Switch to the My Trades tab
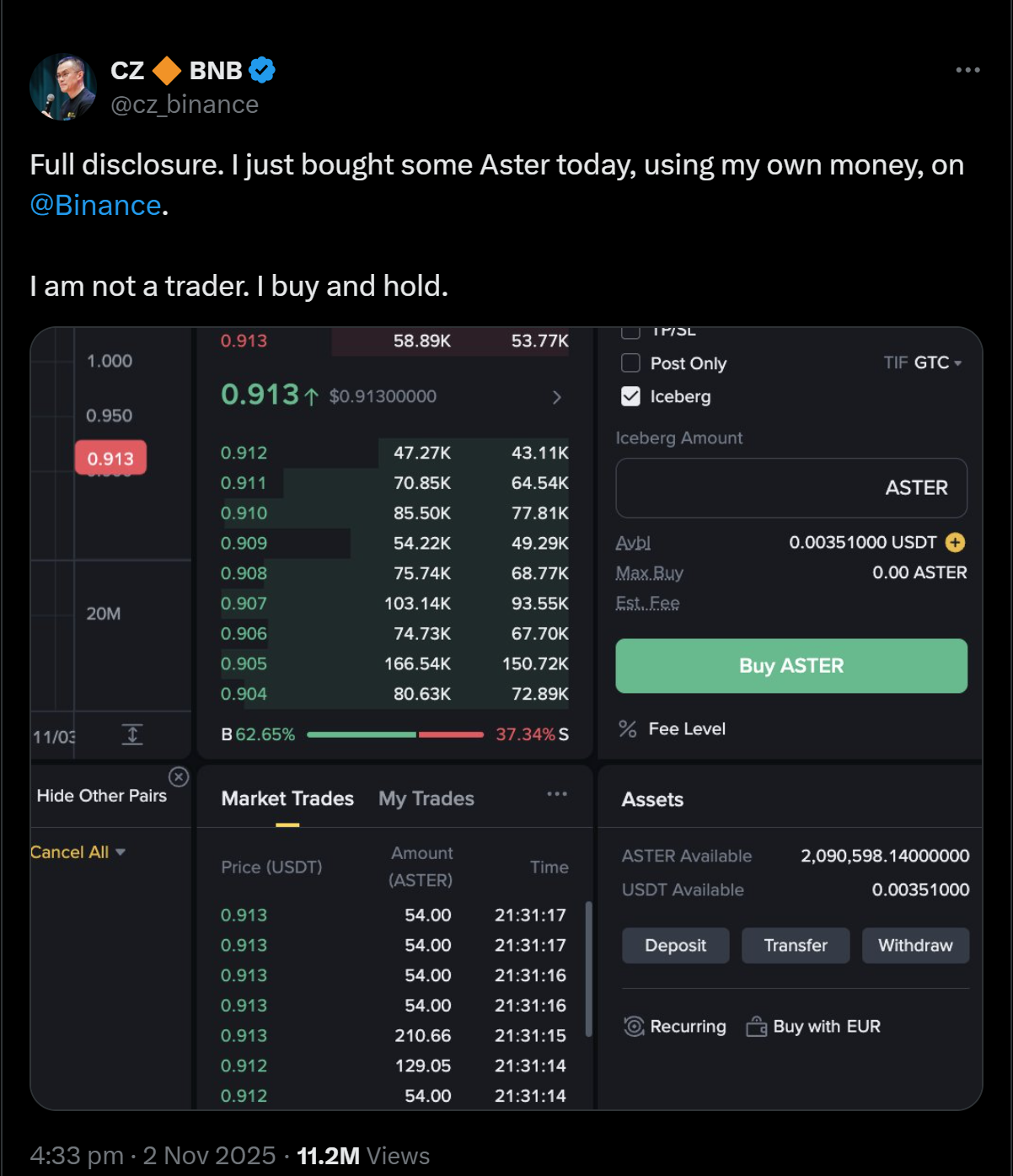1013x1176 pixels. point(426,798)
